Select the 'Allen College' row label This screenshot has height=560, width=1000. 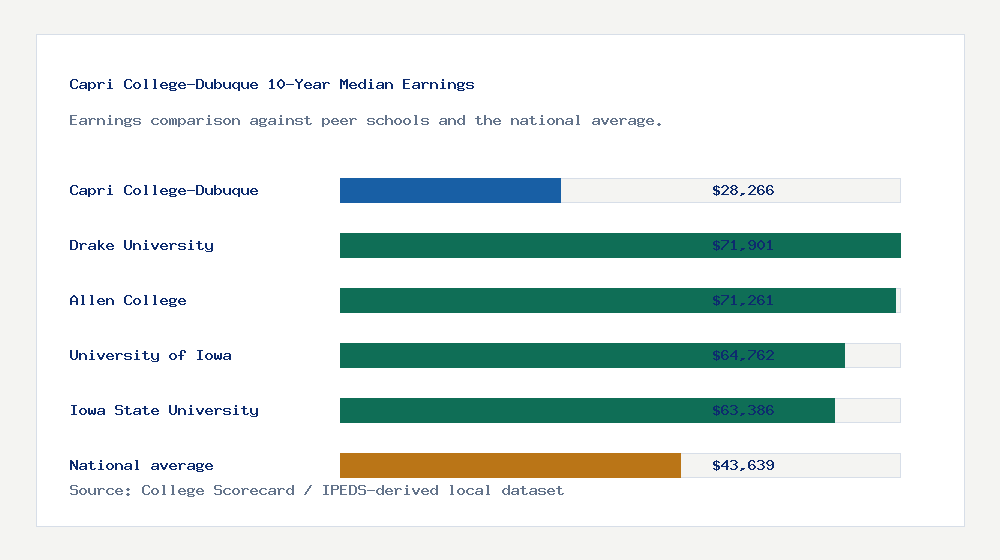(x=128, y=300)
